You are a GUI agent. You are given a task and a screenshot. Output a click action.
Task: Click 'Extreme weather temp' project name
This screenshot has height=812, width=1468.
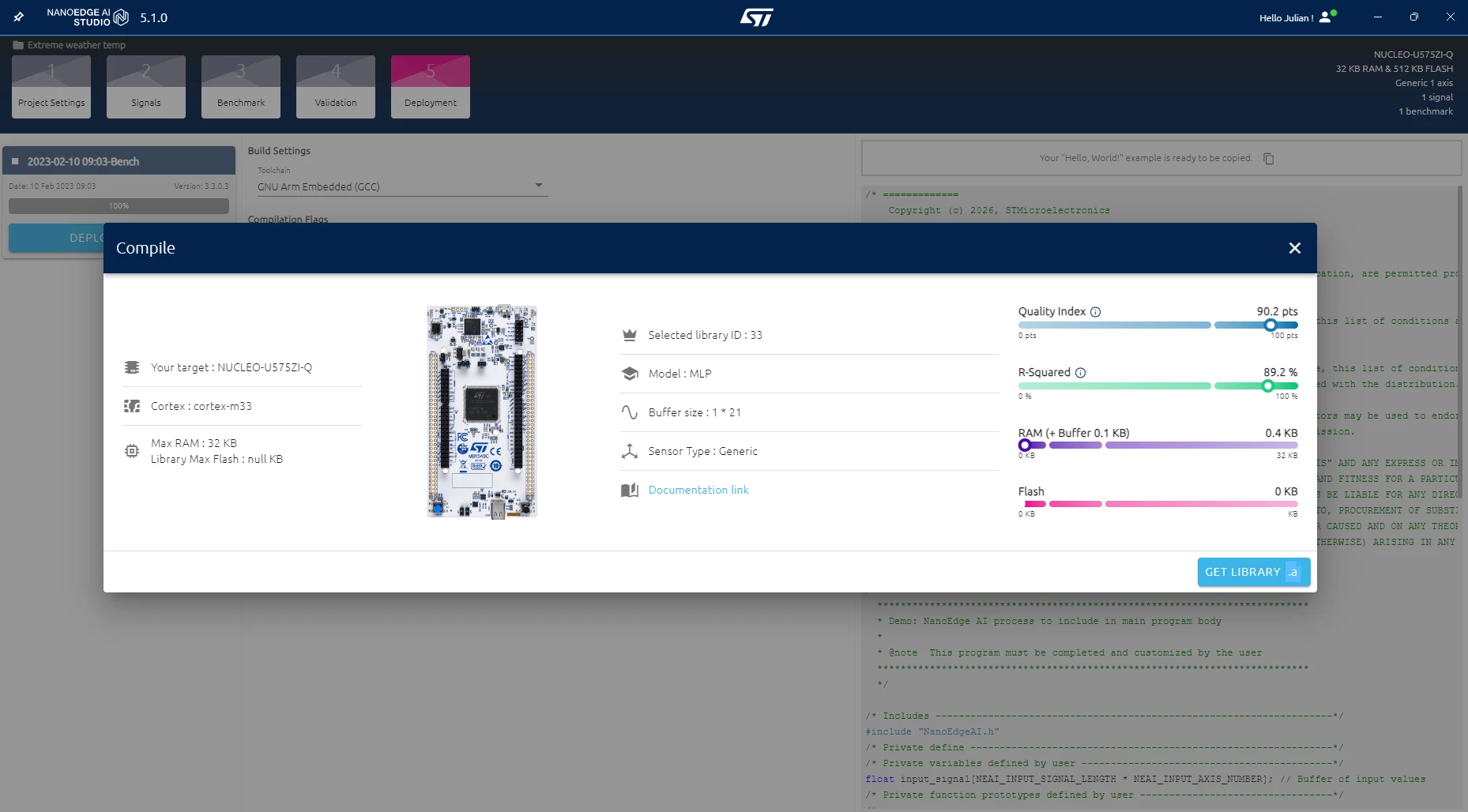click(x=77, y=45)
